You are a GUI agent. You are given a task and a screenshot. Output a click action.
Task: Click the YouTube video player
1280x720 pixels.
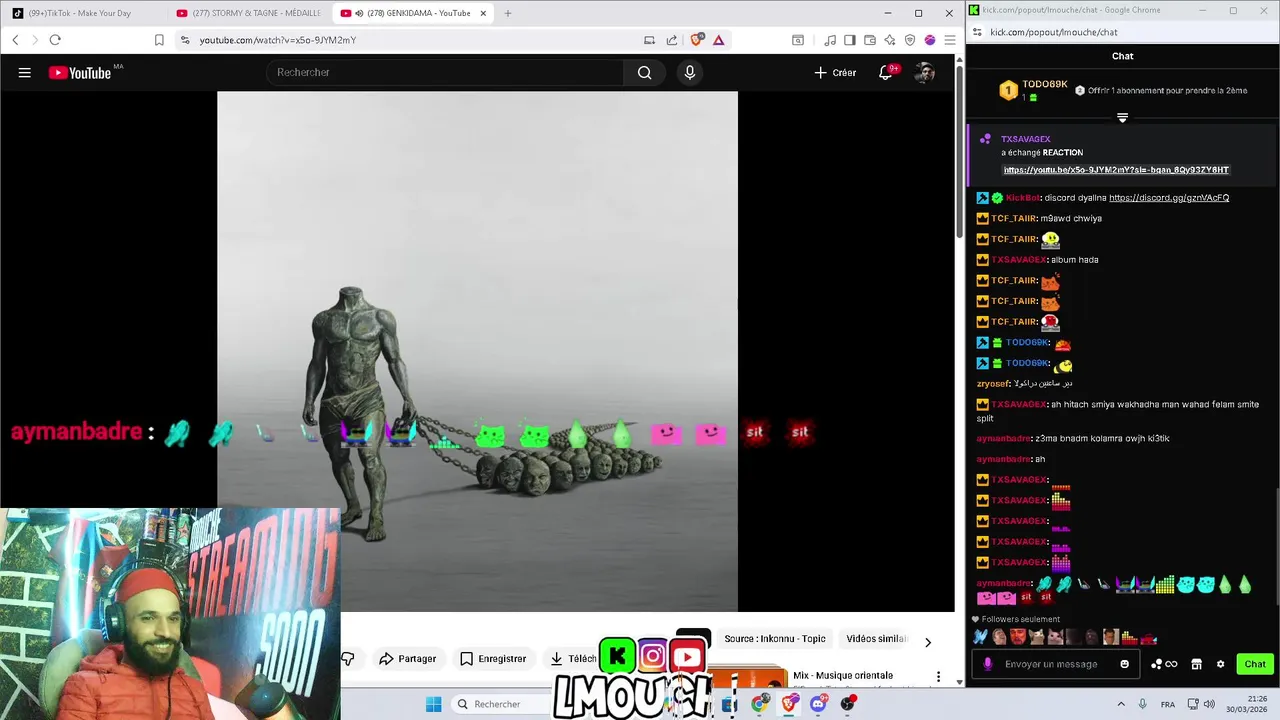(x=477, y=351)
